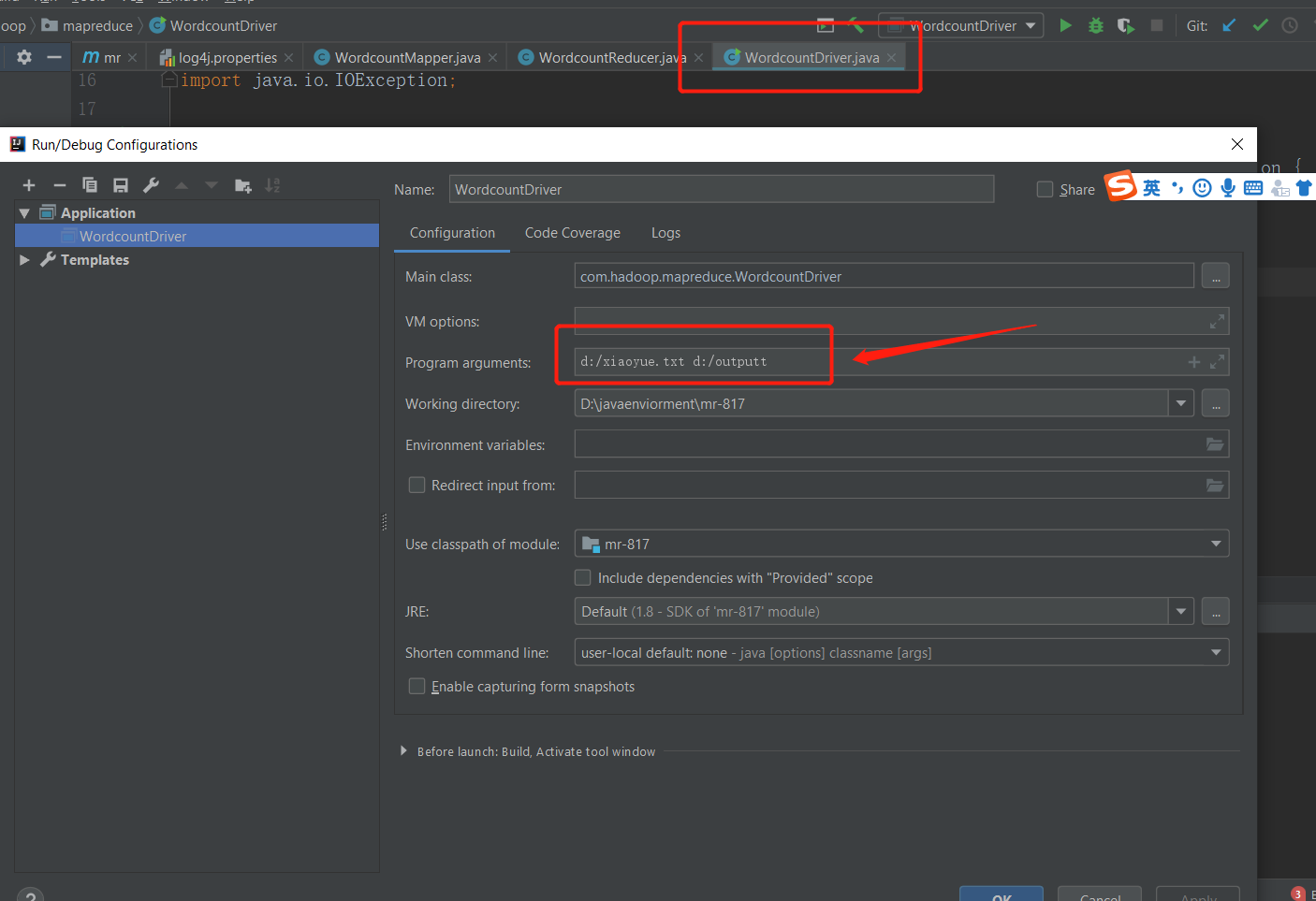Viewport: 1316px width, 901px height.
Task: Update project via Git blue arrow
Action: click(1230, 25)
